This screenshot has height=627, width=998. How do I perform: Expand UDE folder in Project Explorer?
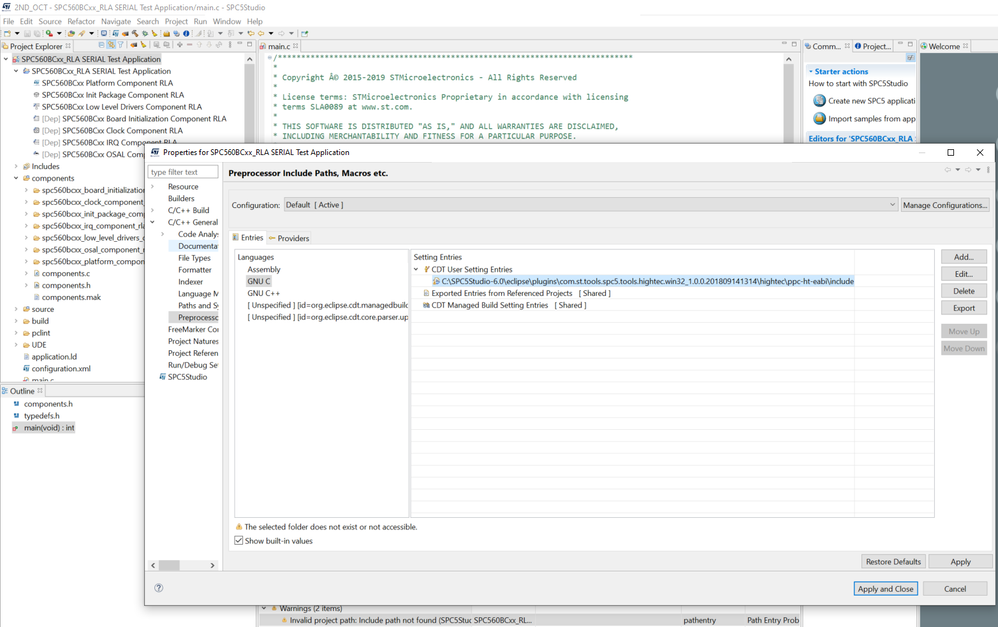[16, 344]
